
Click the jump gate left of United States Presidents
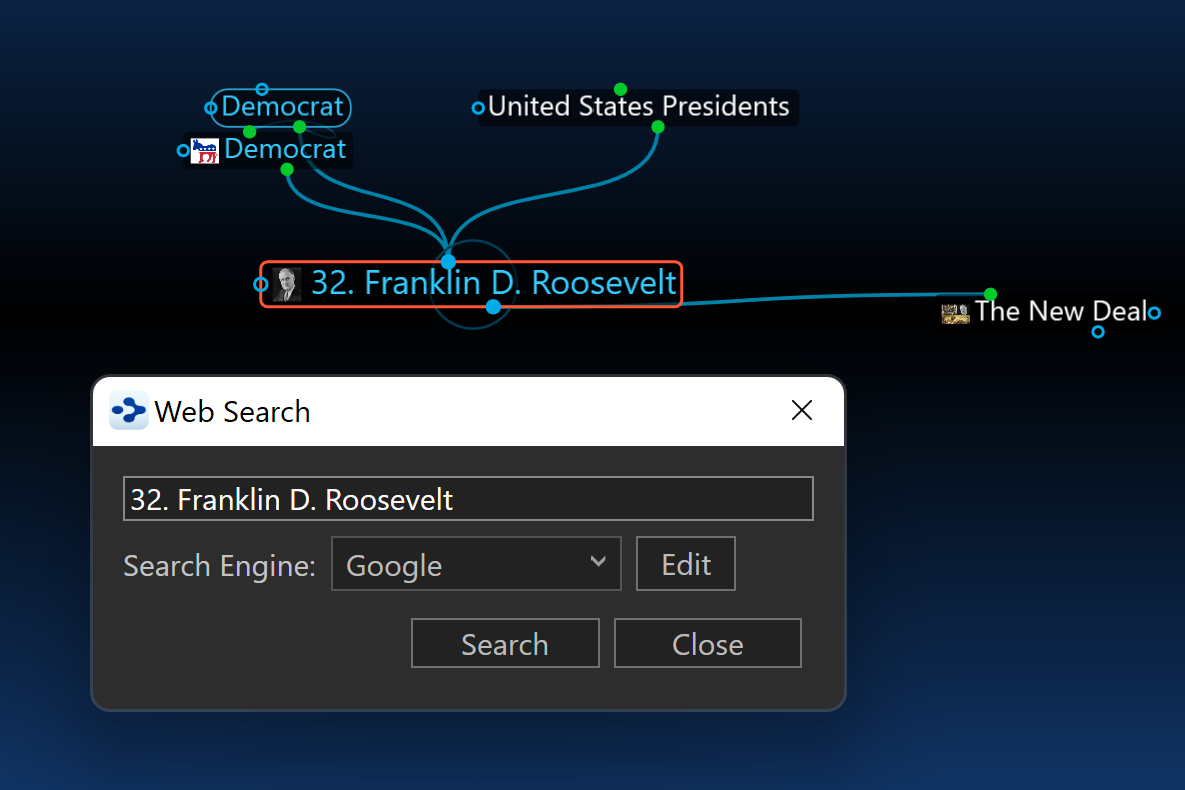tap(478, 107)
